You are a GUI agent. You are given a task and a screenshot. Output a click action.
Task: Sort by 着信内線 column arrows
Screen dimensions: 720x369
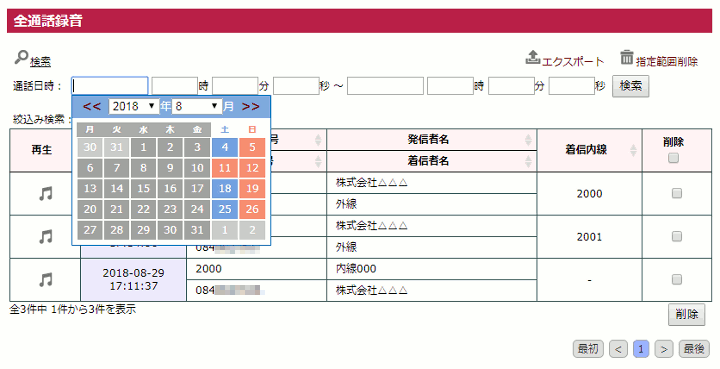[633, 150]
